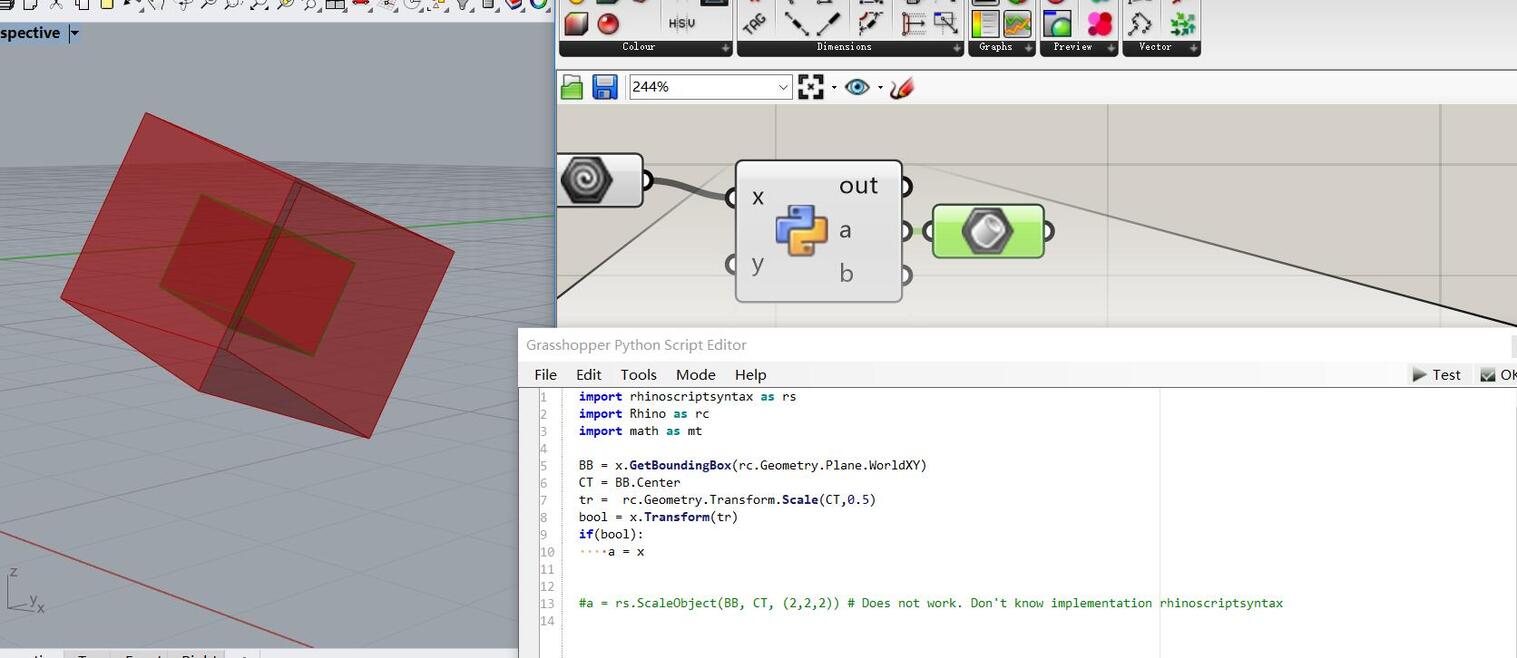The height and width of the screenshot is (658, 1517).
Task: Run the script with Test button
Action: pos(1436,374)
